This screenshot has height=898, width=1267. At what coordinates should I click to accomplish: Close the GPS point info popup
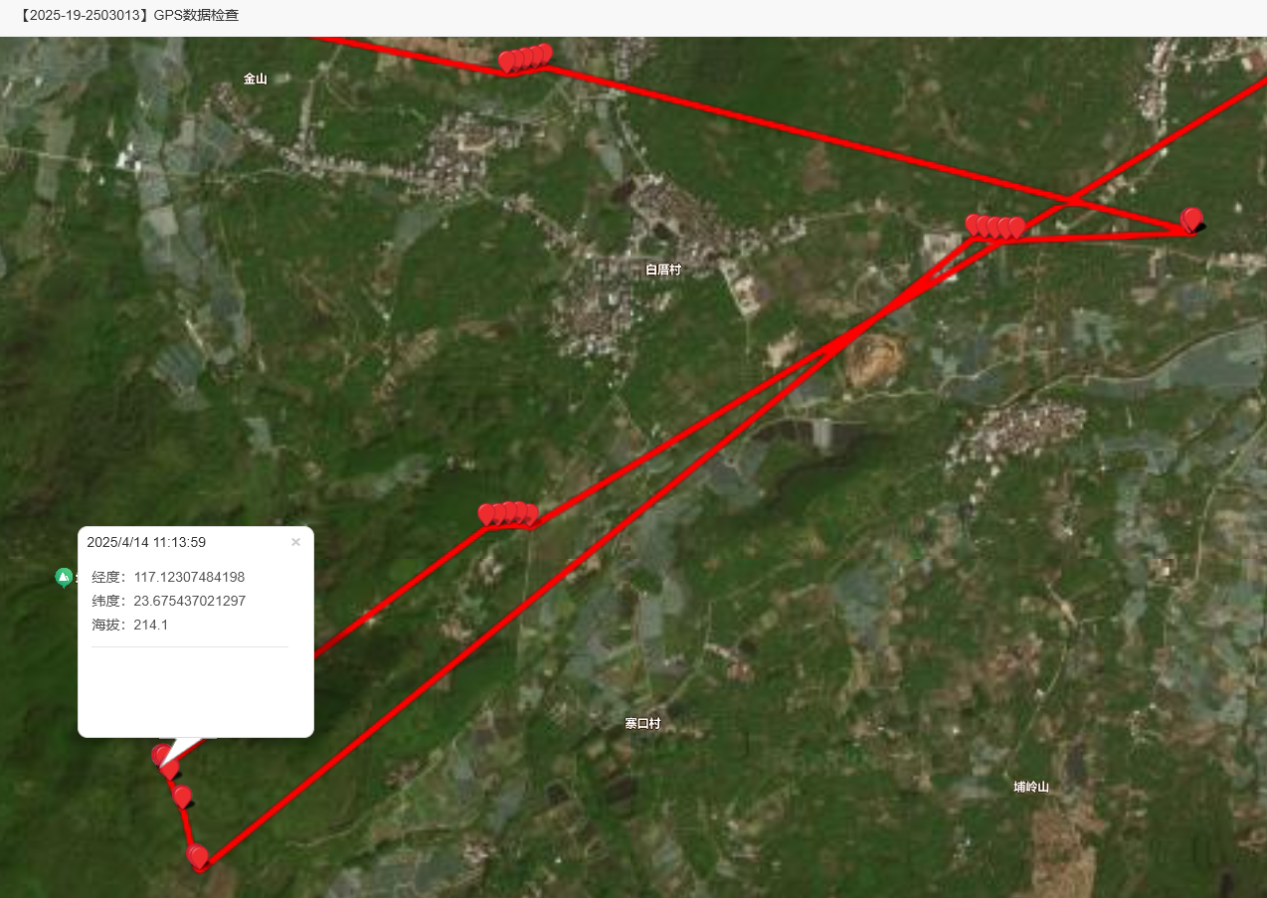[x=295, y=542]
